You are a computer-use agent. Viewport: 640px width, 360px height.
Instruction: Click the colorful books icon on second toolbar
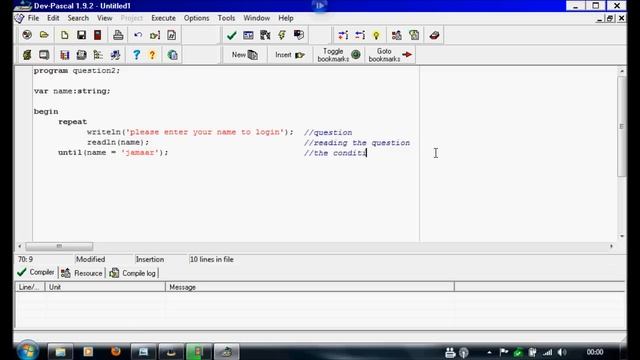click(64, 55)
